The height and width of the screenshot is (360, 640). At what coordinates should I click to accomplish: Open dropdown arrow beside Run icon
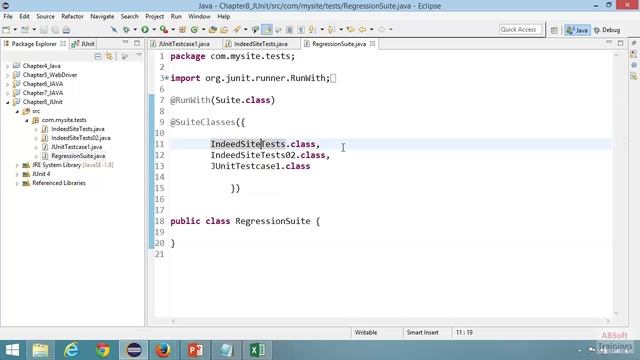tap(154, 30)
